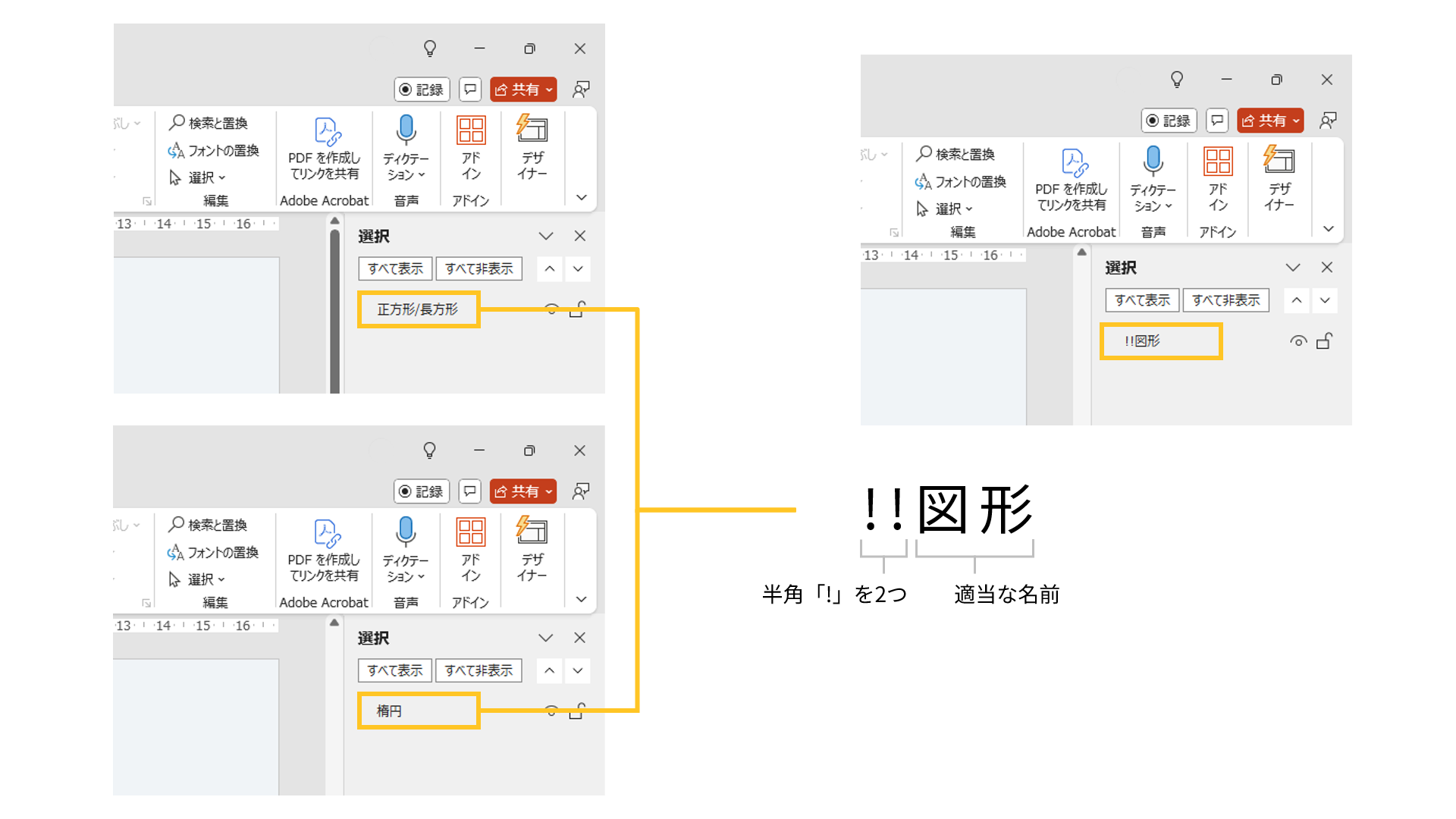Click デザイナー in the window listing !!図形
Image resolution: width=1456 pixels, height=819 pixels.
pos(1279,179)
